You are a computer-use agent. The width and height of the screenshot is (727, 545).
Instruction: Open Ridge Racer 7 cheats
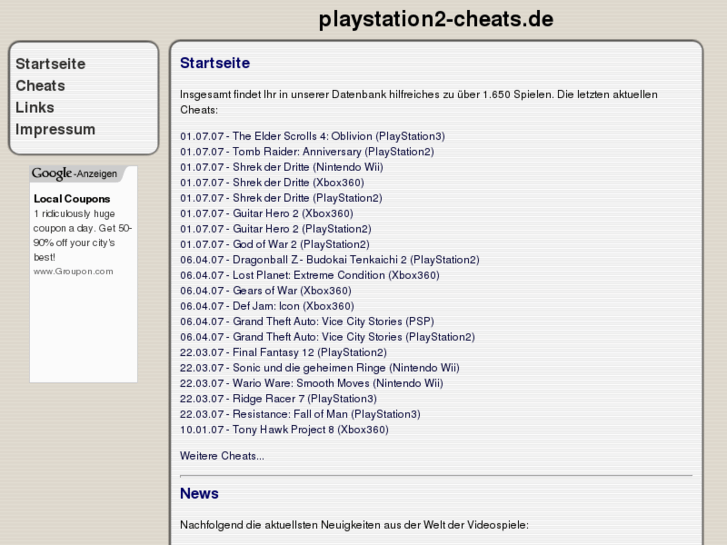(x=278, y=399)
